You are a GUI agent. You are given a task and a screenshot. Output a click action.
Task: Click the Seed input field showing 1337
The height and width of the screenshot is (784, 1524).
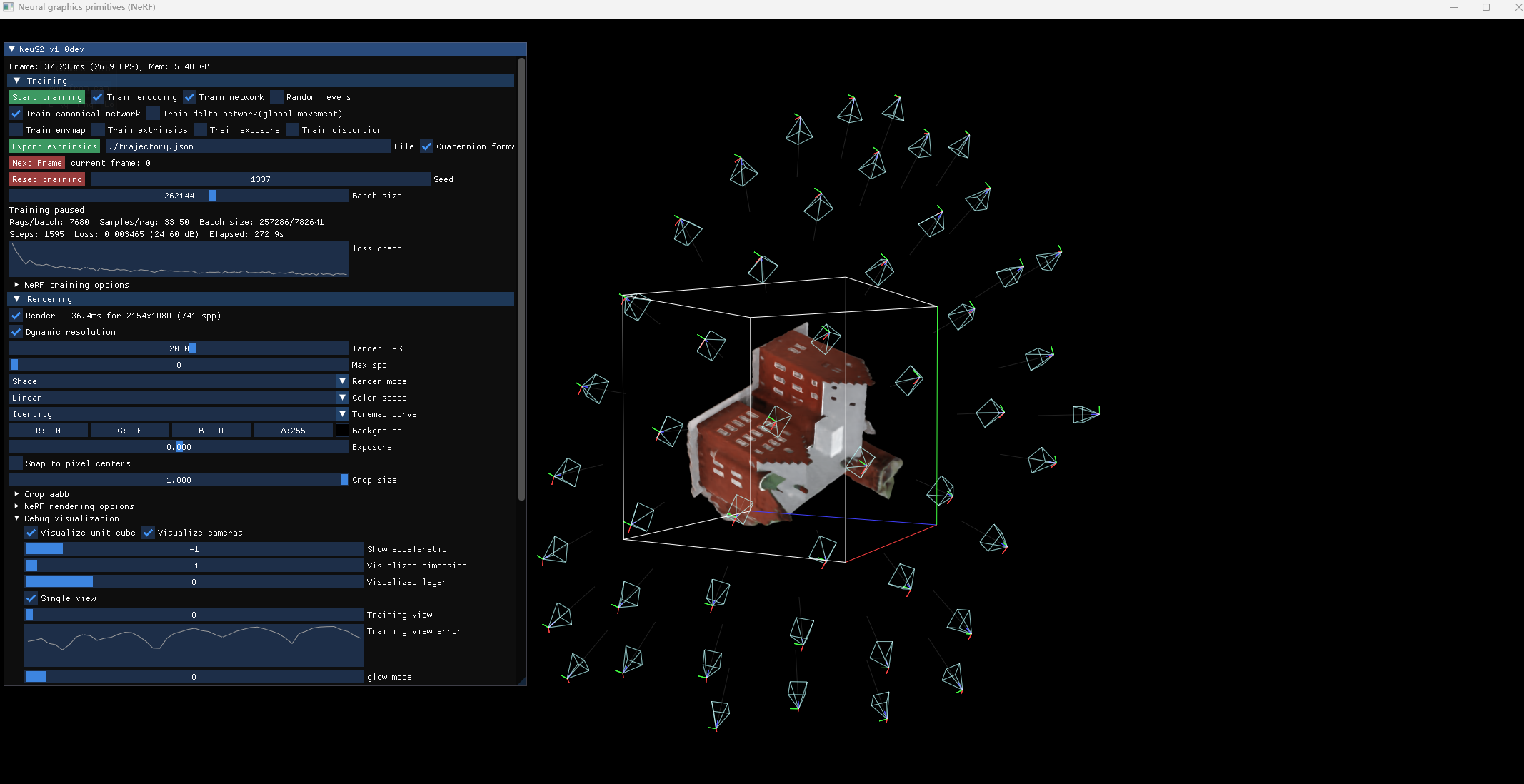tap(259, 179)
